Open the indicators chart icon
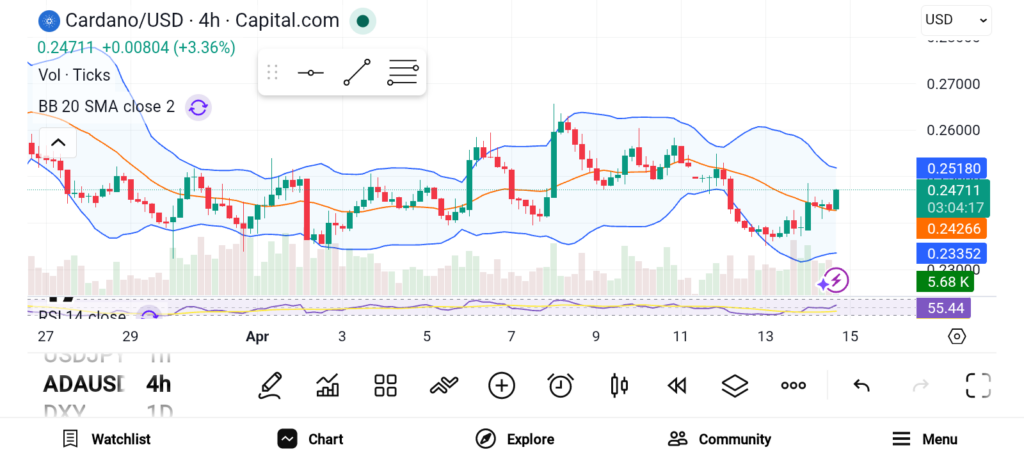This screenshot has width=1024, height=461. (x=327, y=385)
